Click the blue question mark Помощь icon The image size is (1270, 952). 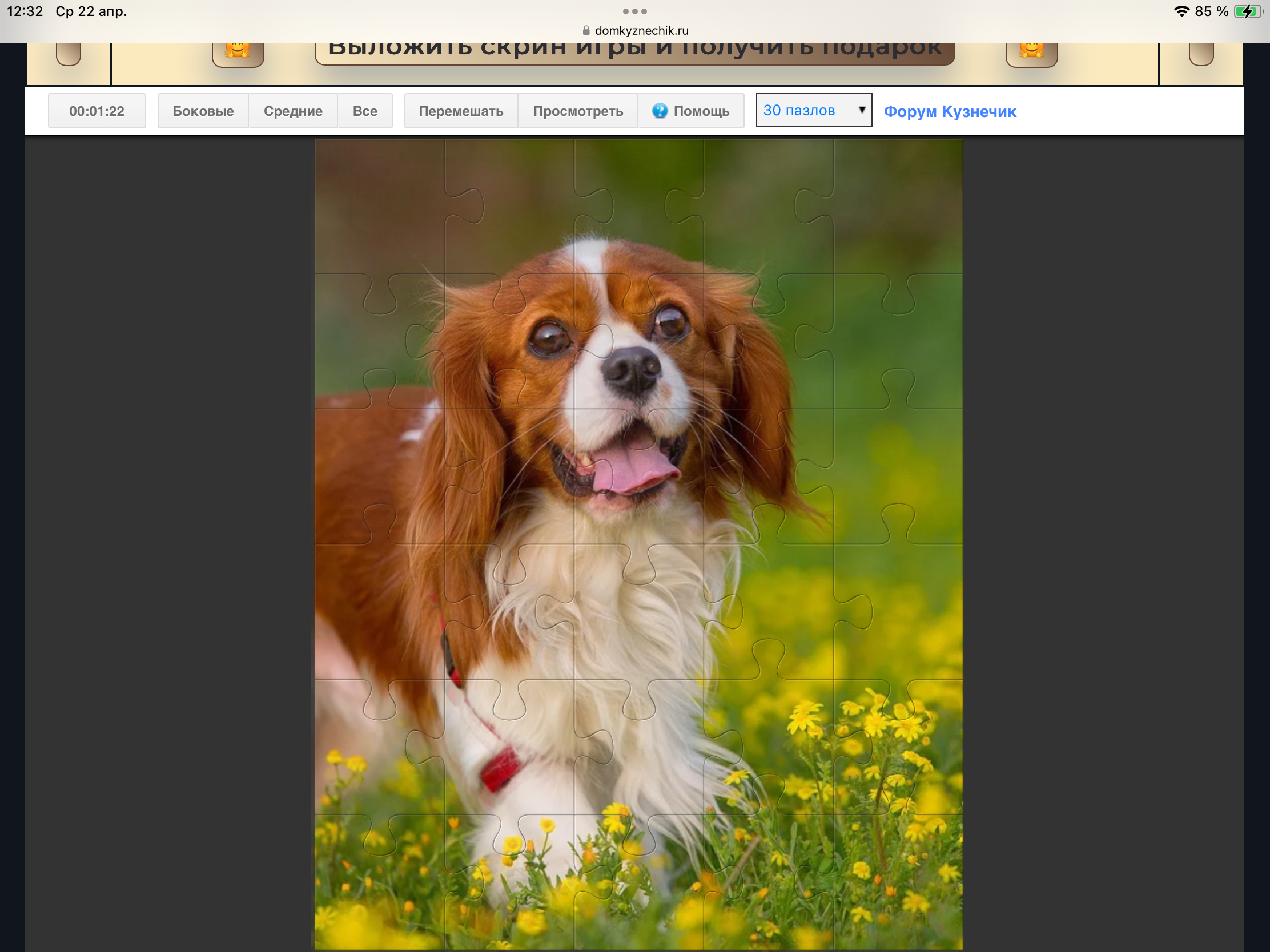(659, 111)
